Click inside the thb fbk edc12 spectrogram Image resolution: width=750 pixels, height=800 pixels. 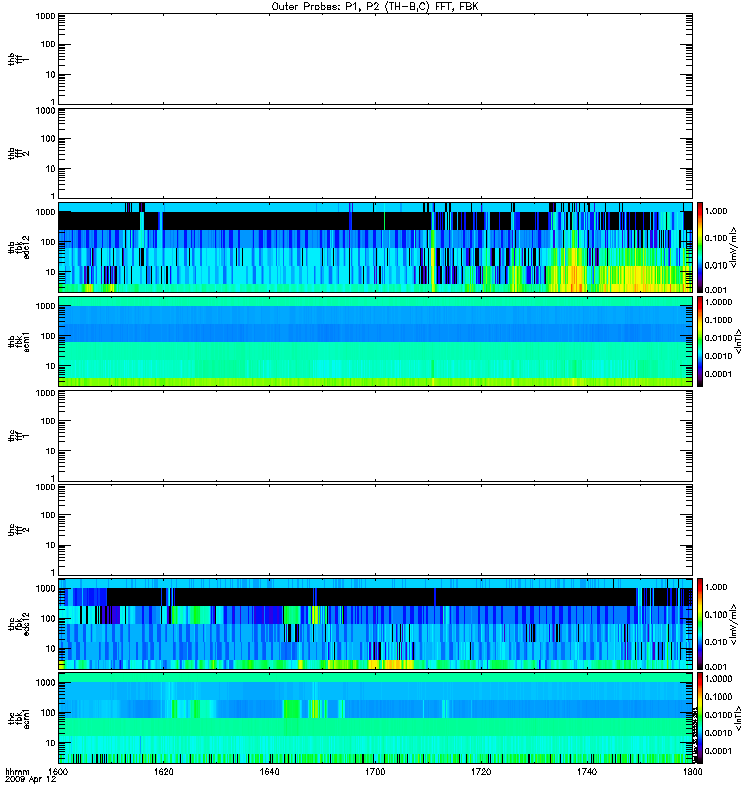(375, 247)
